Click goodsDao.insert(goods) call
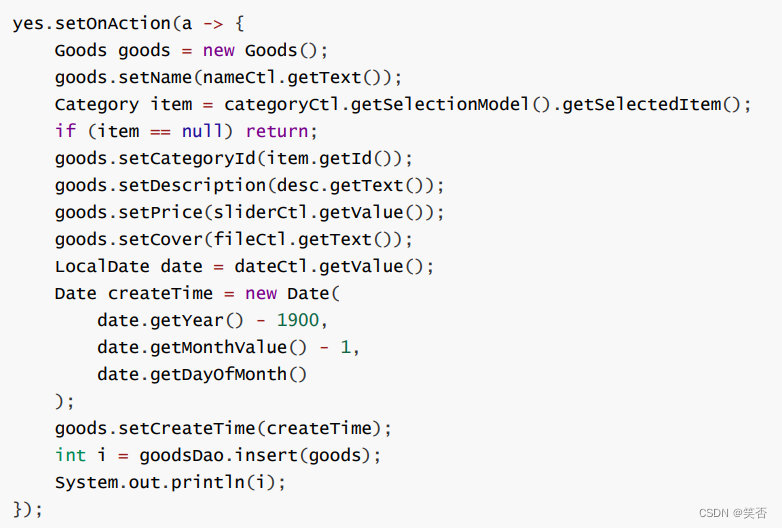Screen dimensions: 782x528 (x=254, y=455)
